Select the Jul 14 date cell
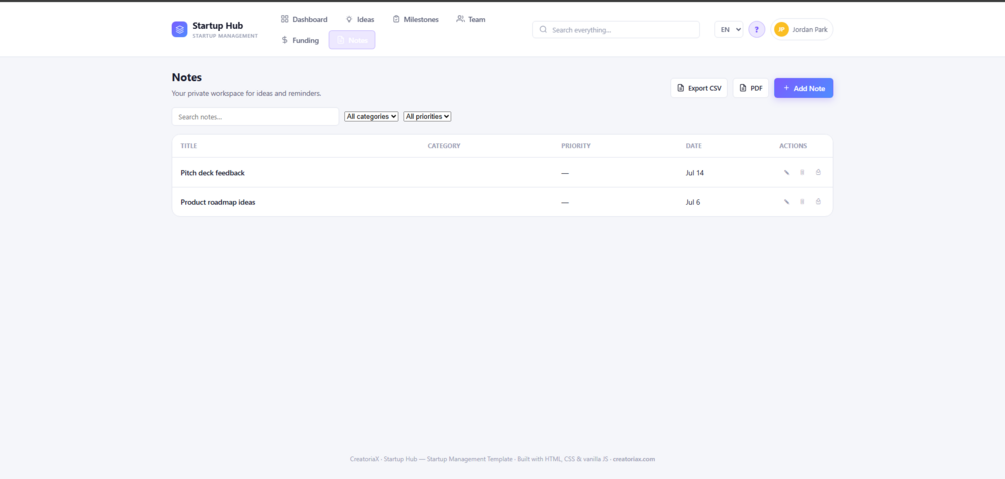 pyautogui.click(x=695, y=173)
